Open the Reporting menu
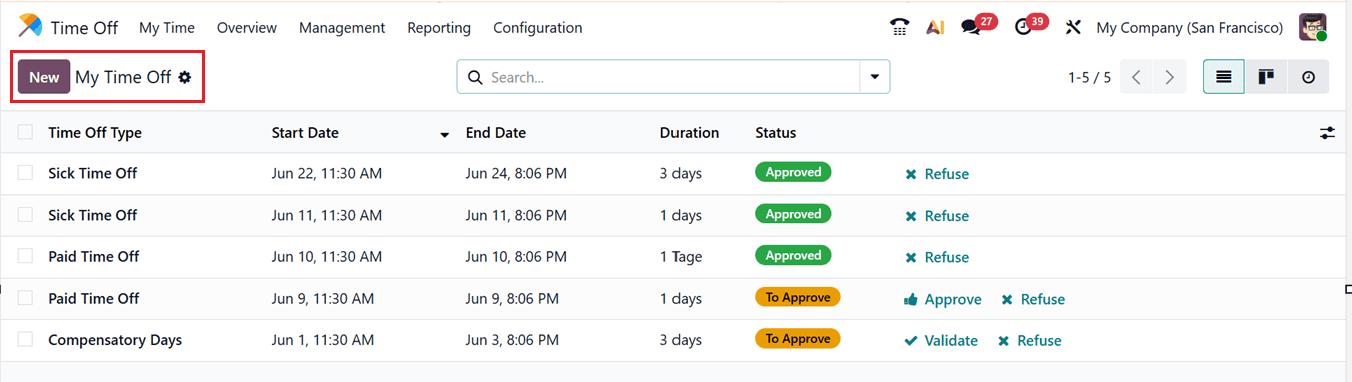This screenshot has width=1352, height=382. point(439,28)
